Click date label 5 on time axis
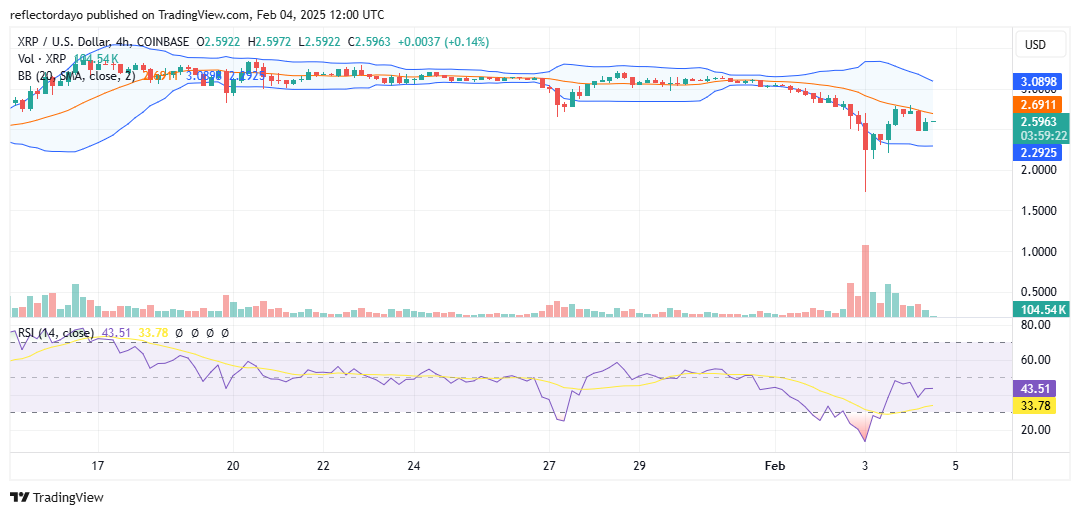This screenshot has height=515, width=1080. (955, 465)
